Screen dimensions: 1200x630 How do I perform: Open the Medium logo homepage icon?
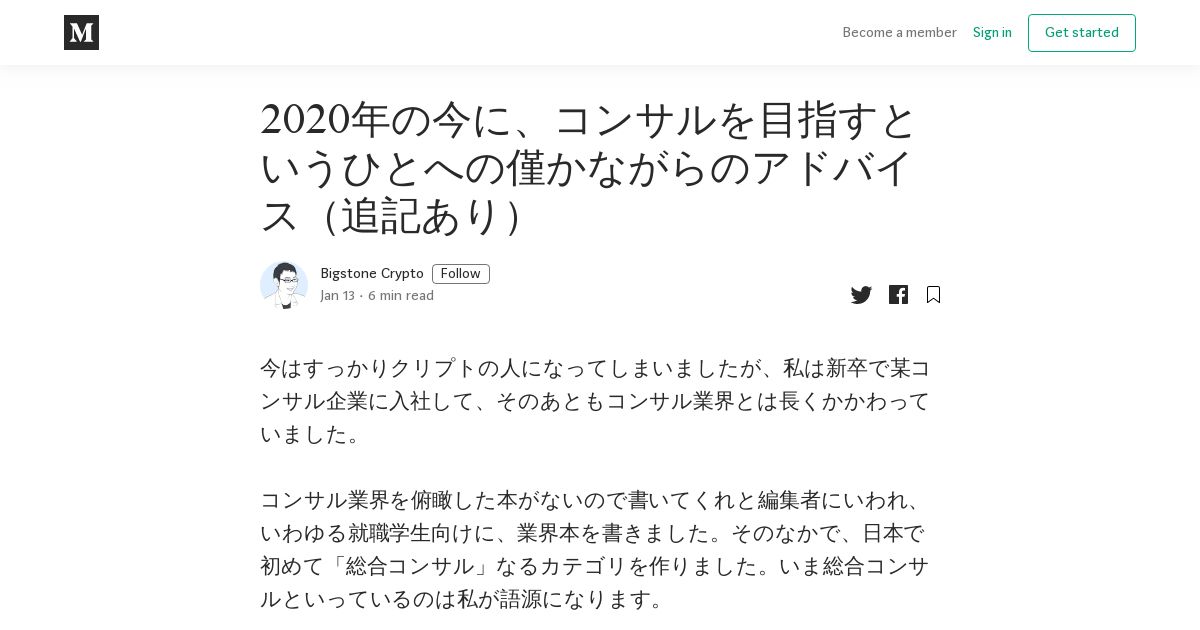81,32
